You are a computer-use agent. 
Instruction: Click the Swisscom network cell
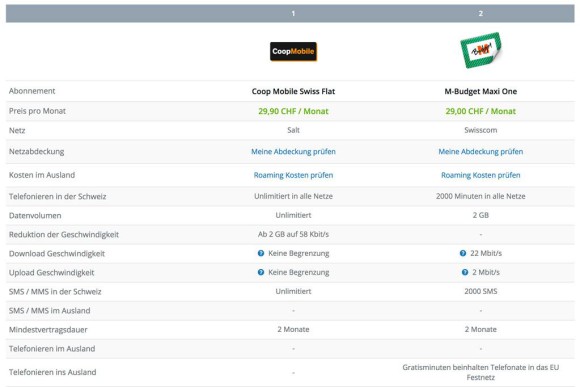tap(480, 130)
